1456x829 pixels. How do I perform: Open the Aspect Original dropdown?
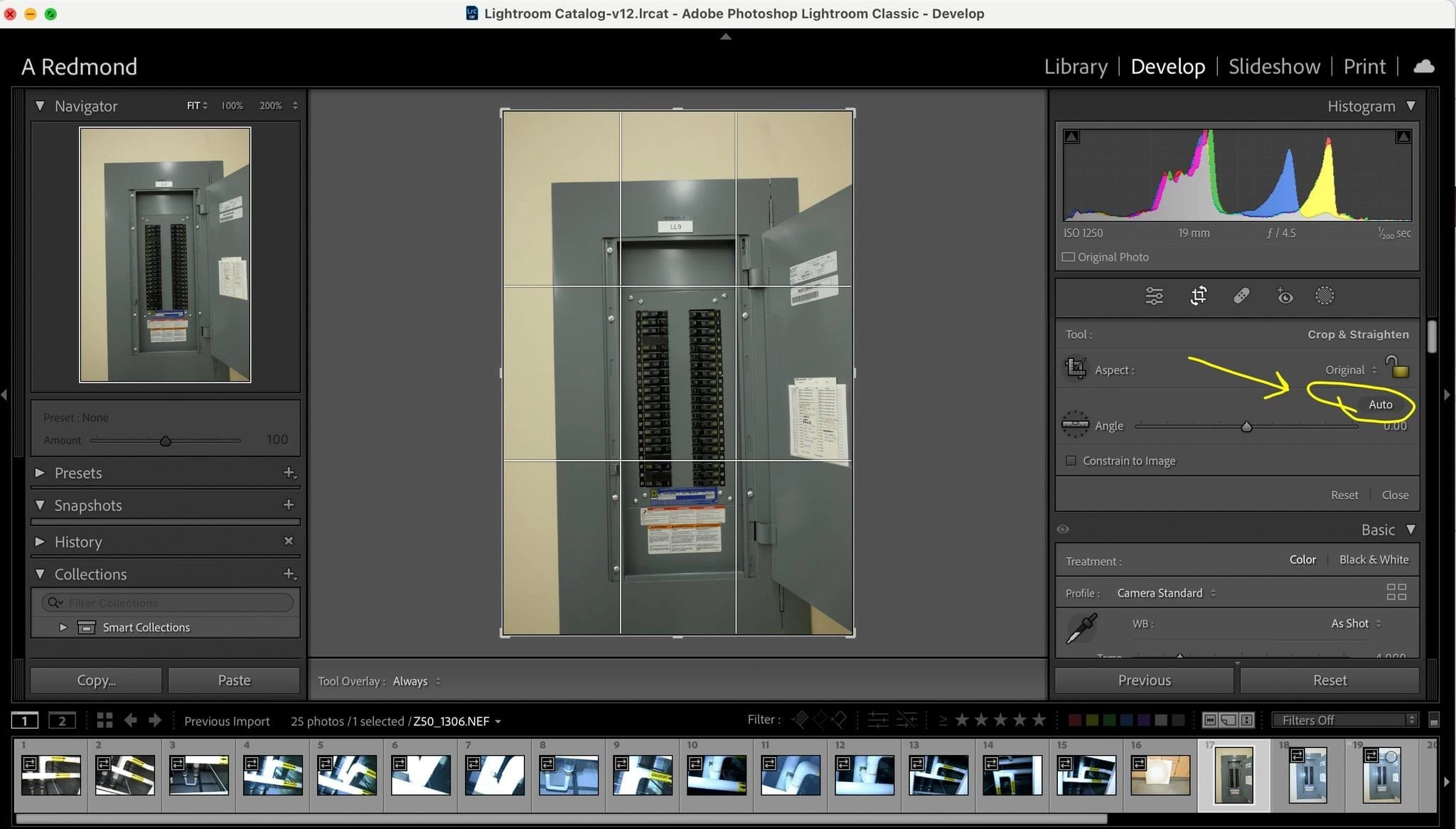tap(1350, 370)
